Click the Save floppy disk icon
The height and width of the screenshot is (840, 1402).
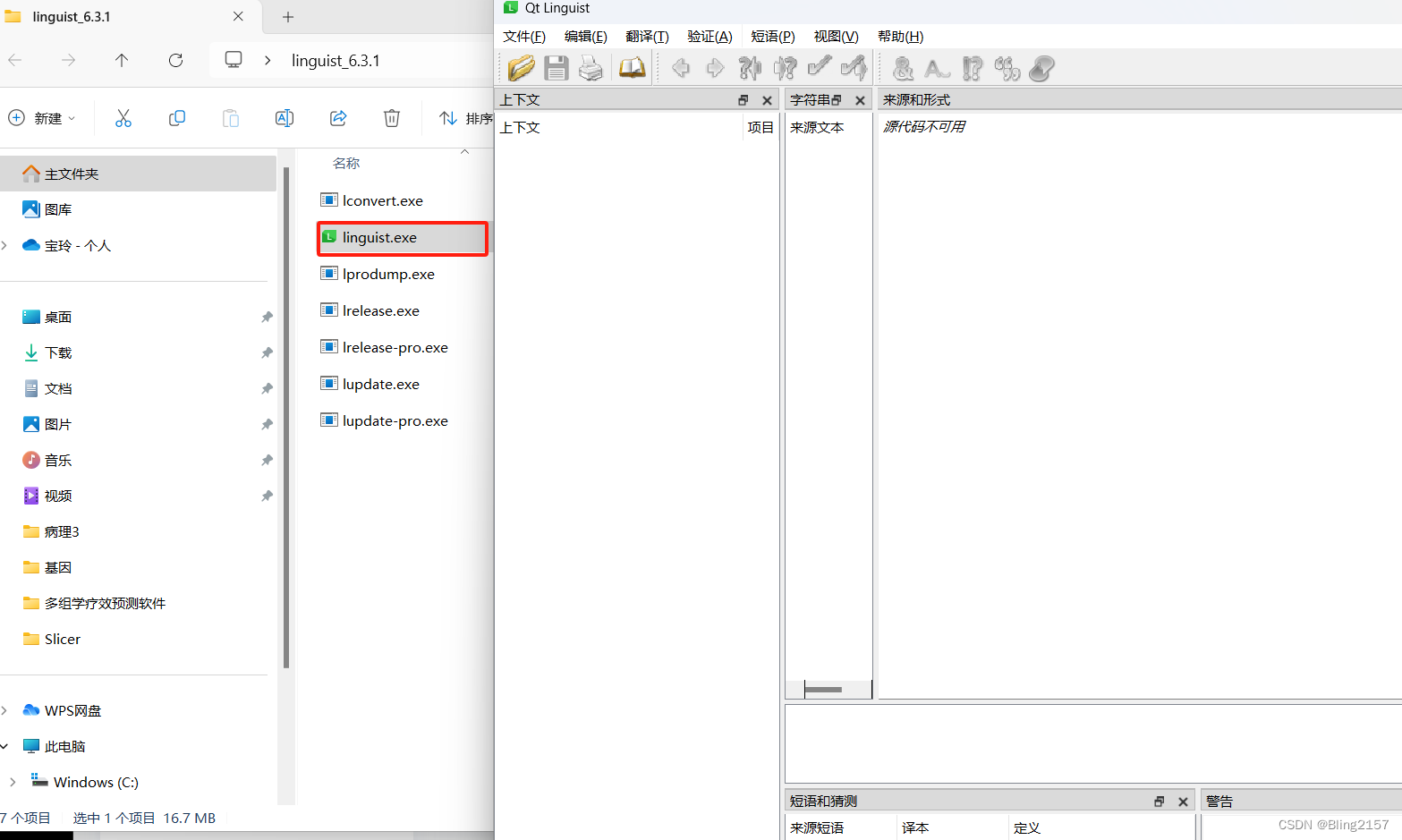pos(557,68)
